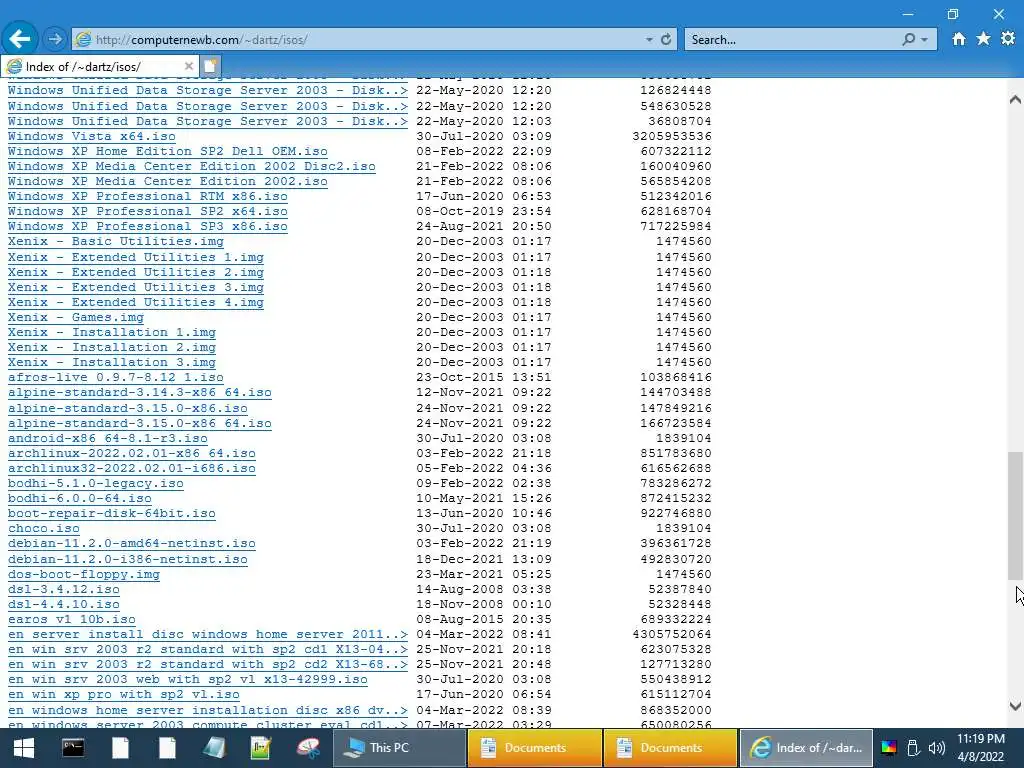
Task: Click the USB device tray icon
Action: [913, 748]
